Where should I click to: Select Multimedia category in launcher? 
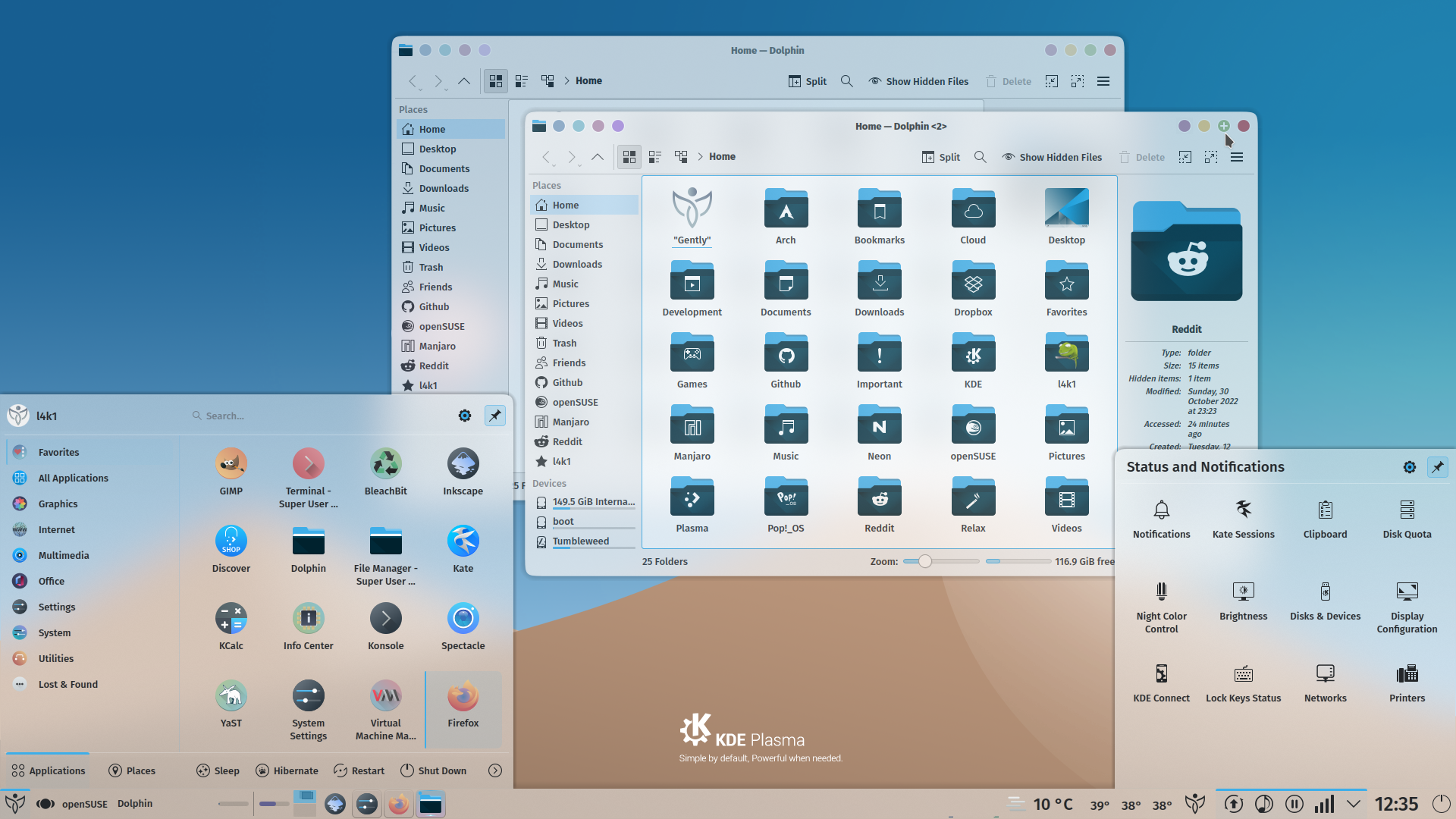coord(89,555)
